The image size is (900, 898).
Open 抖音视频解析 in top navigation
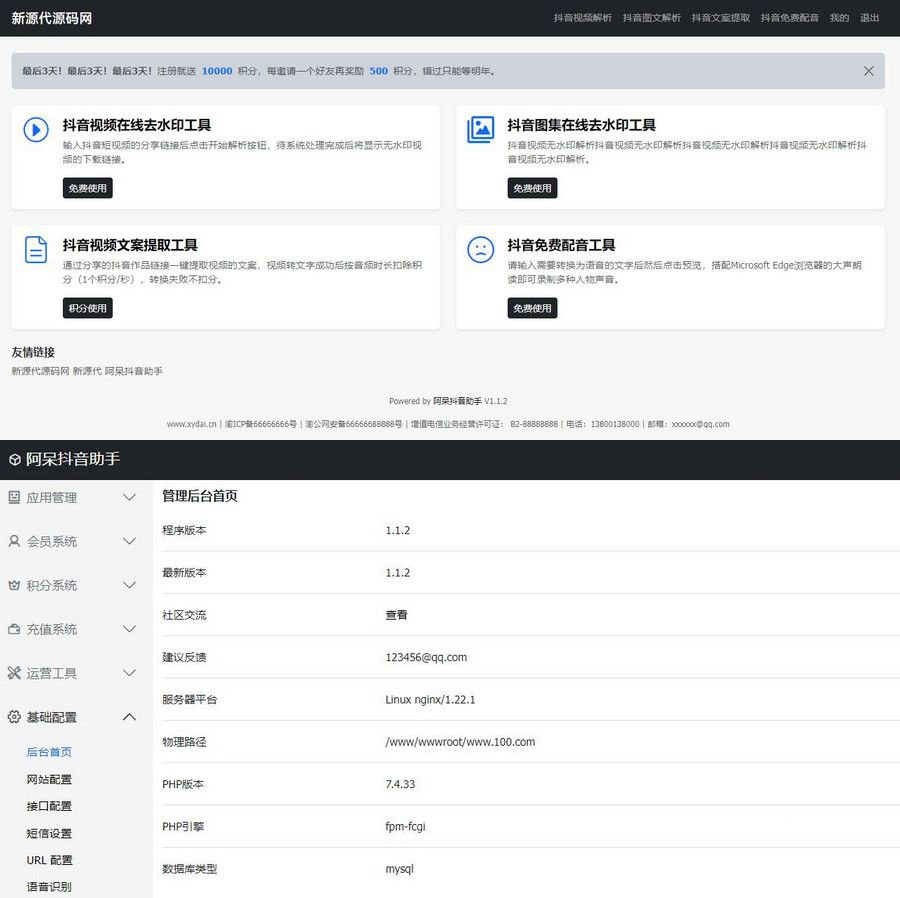(583, 18)
